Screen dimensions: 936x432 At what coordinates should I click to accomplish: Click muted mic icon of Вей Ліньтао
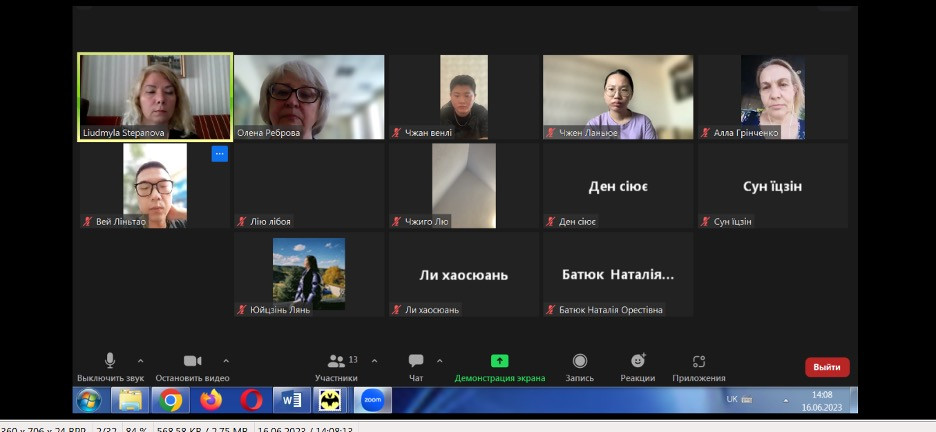(x=87, y=221)
